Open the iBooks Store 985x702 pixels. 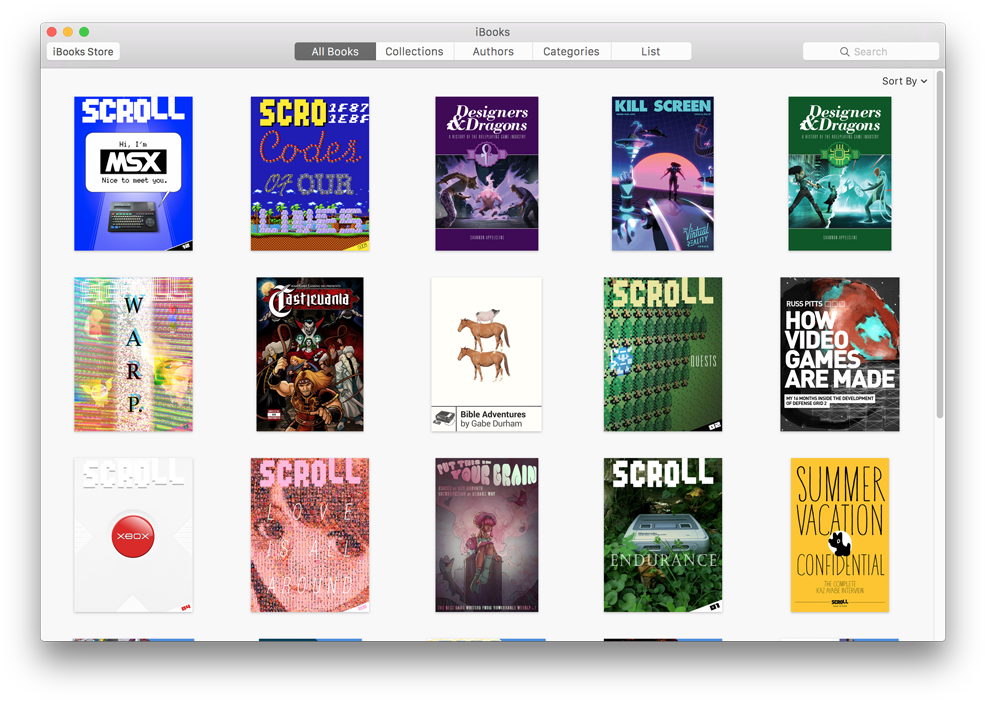[83, 52]
